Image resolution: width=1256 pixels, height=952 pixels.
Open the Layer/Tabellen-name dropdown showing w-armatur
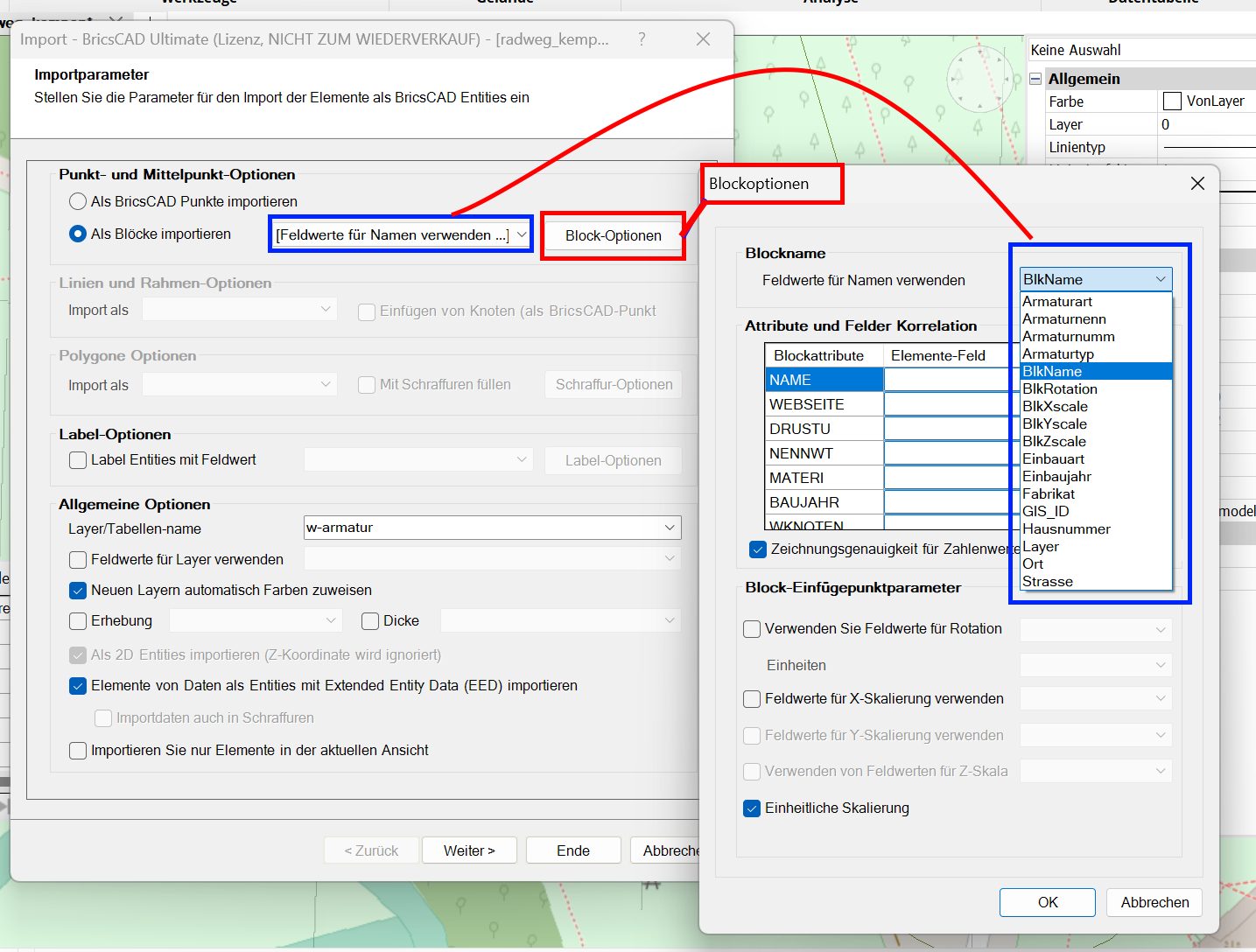pos(670,527)
